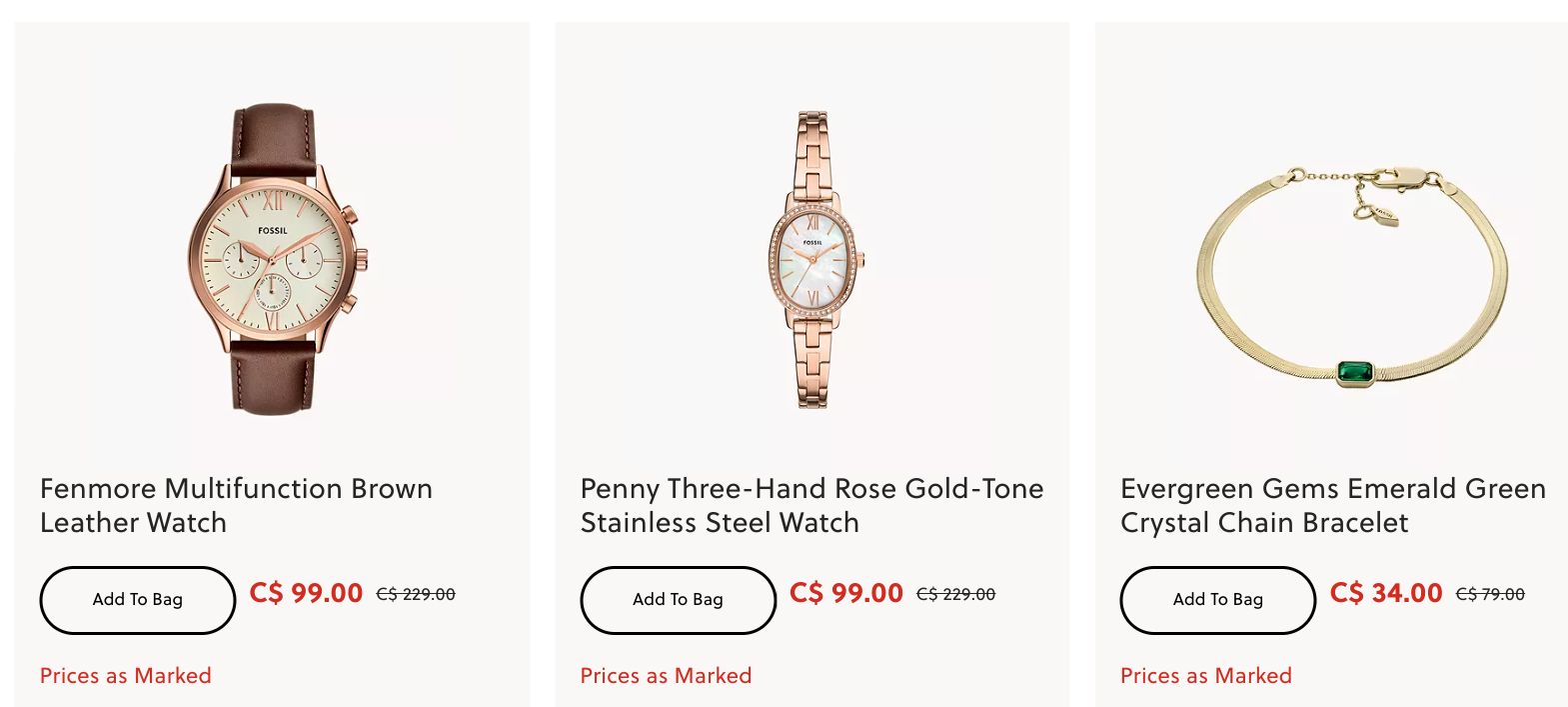Click Prices as Marked under the Penny watch

coord(666,676)
